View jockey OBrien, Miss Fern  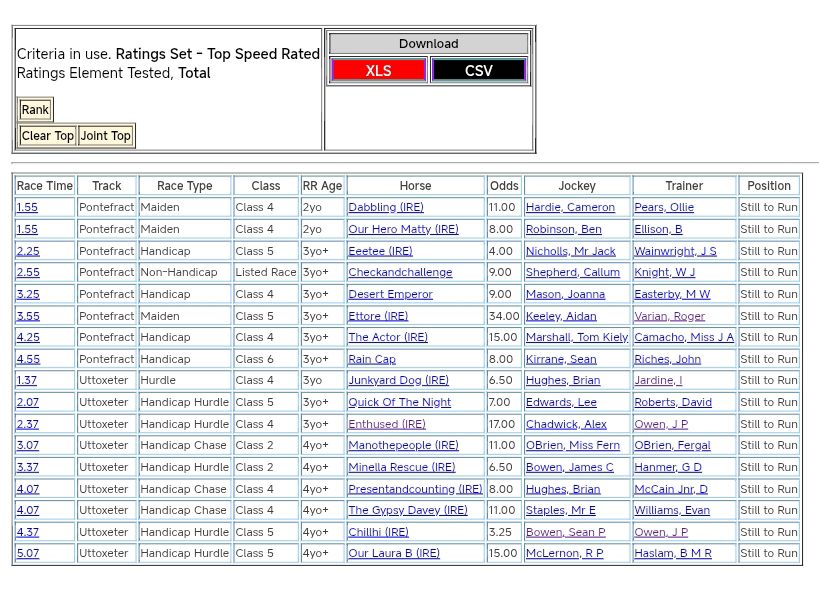pyautogui.click(x=572, y=446)
